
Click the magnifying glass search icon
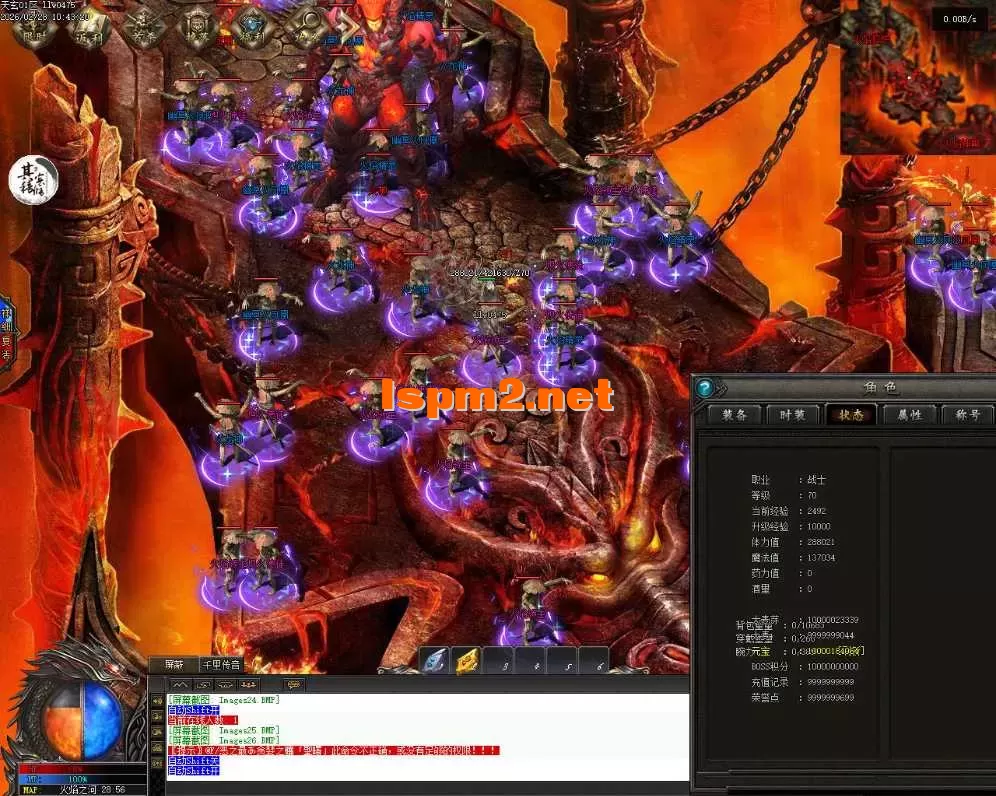coord(307,29)
